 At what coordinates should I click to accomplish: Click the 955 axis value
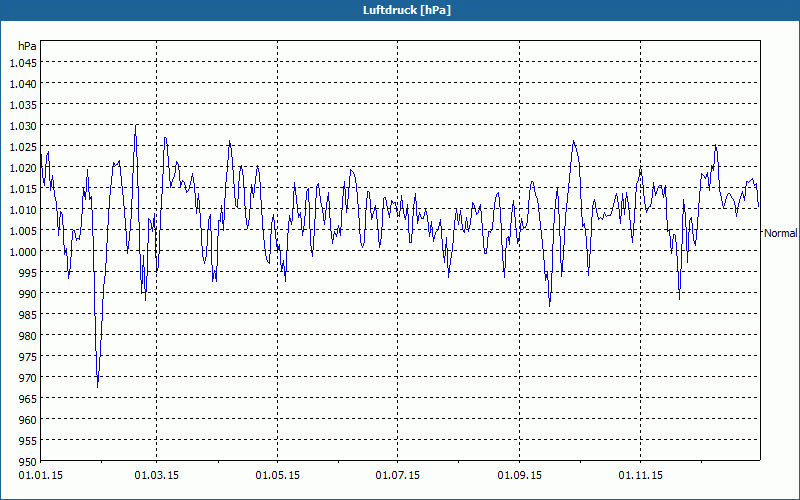point(28,440)
